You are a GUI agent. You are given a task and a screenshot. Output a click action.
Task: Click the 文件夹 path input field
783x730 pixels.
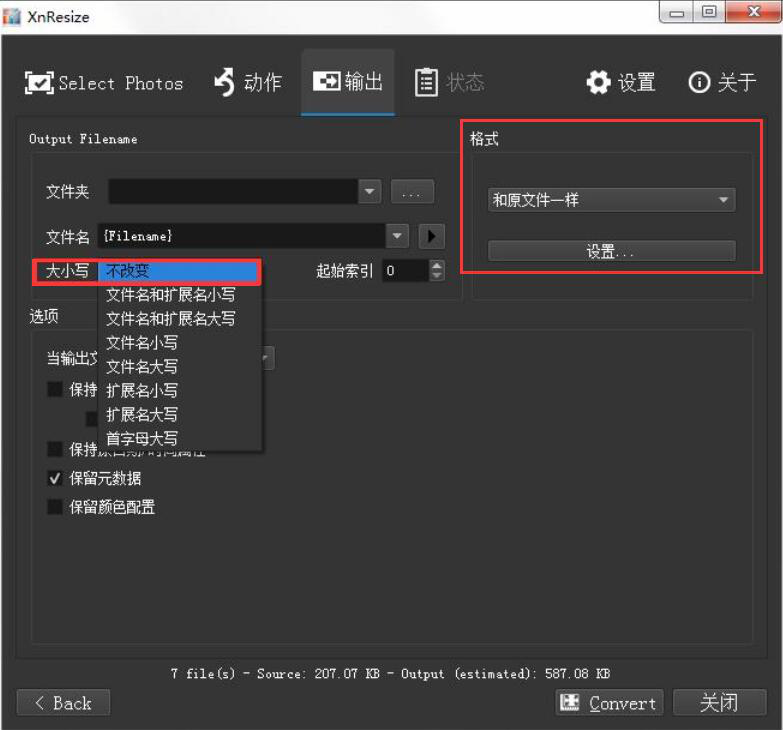pos(233,192)
